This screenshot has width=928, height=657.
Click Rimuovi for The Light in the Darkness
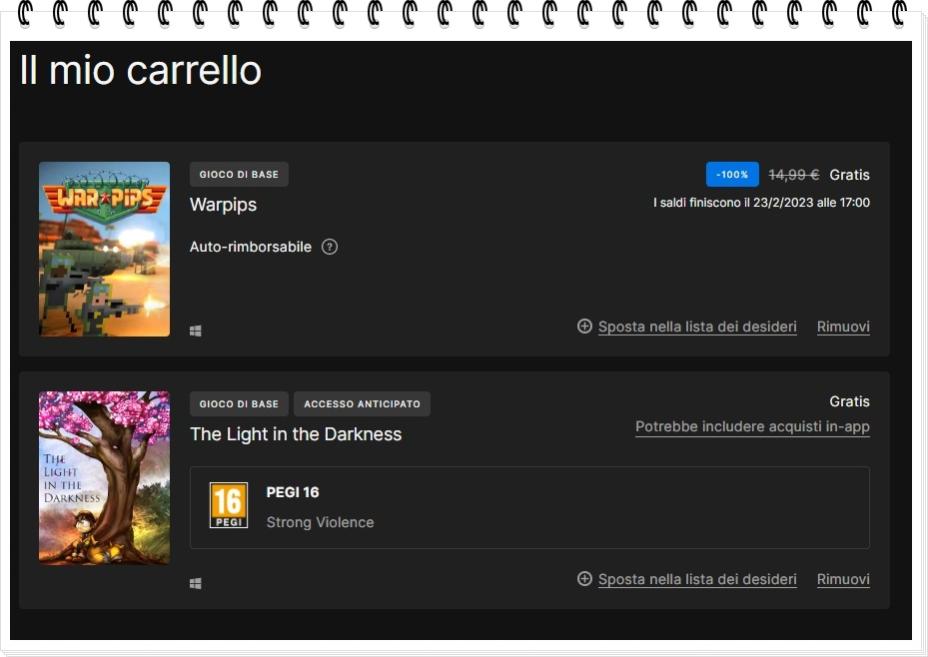(843, 580)
